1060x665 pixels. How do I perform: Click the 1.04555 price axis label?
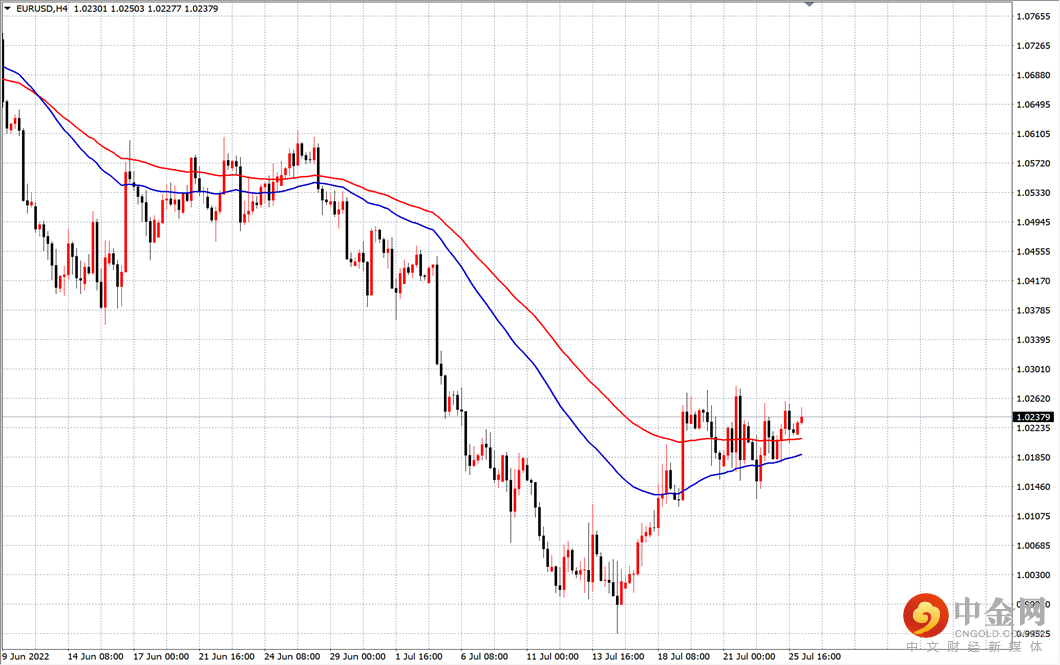pos(1034,251)
